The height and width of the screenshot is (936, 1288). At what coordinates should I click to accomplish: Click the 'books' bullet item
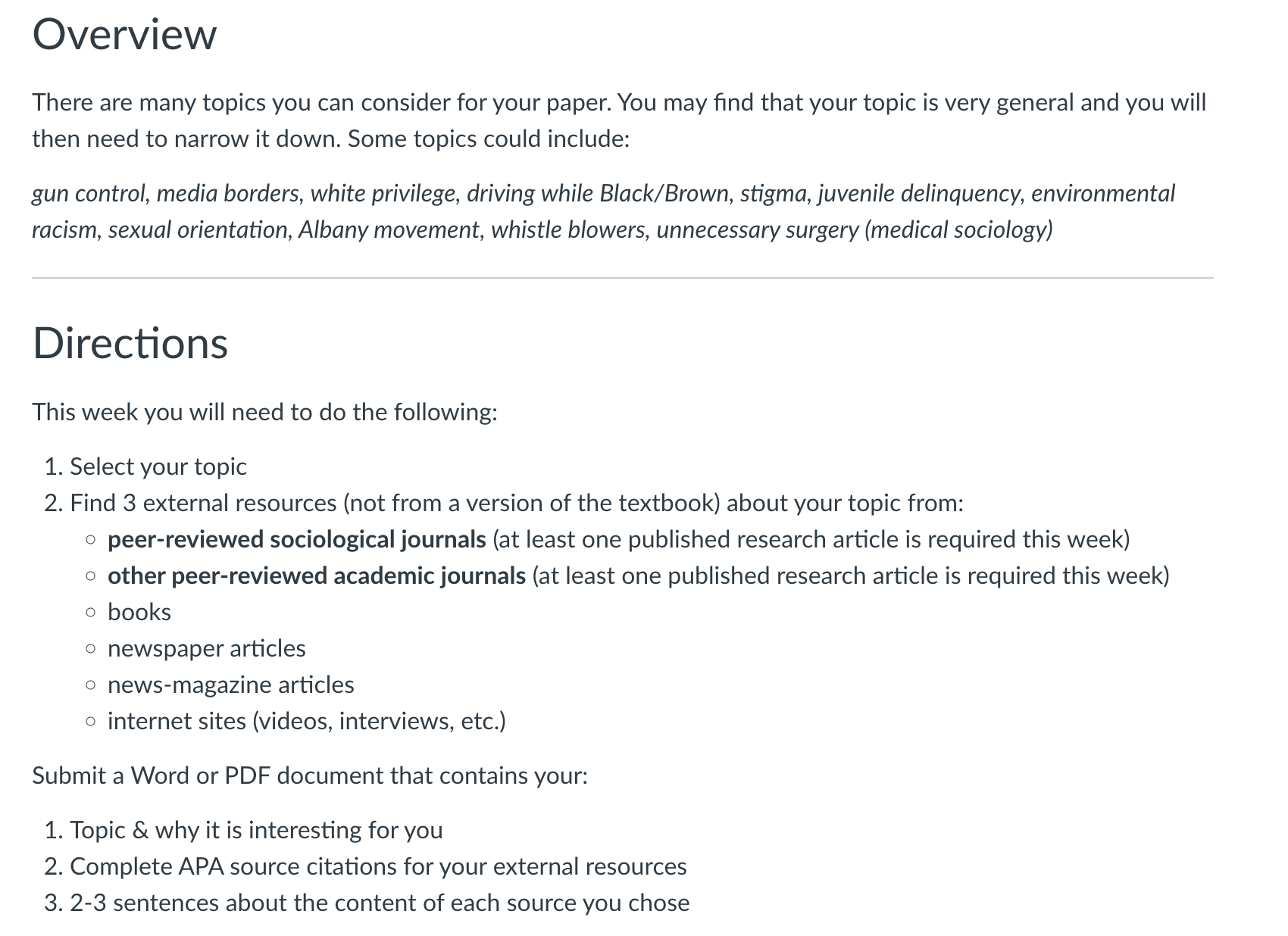point(139,612)
